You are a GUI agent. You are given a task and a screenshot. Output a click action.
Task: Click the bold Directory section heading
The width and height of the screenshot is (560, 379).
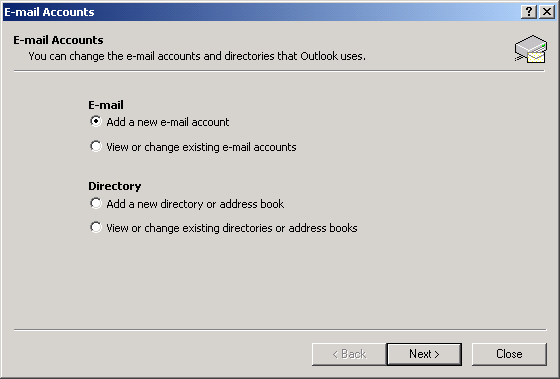115,186
